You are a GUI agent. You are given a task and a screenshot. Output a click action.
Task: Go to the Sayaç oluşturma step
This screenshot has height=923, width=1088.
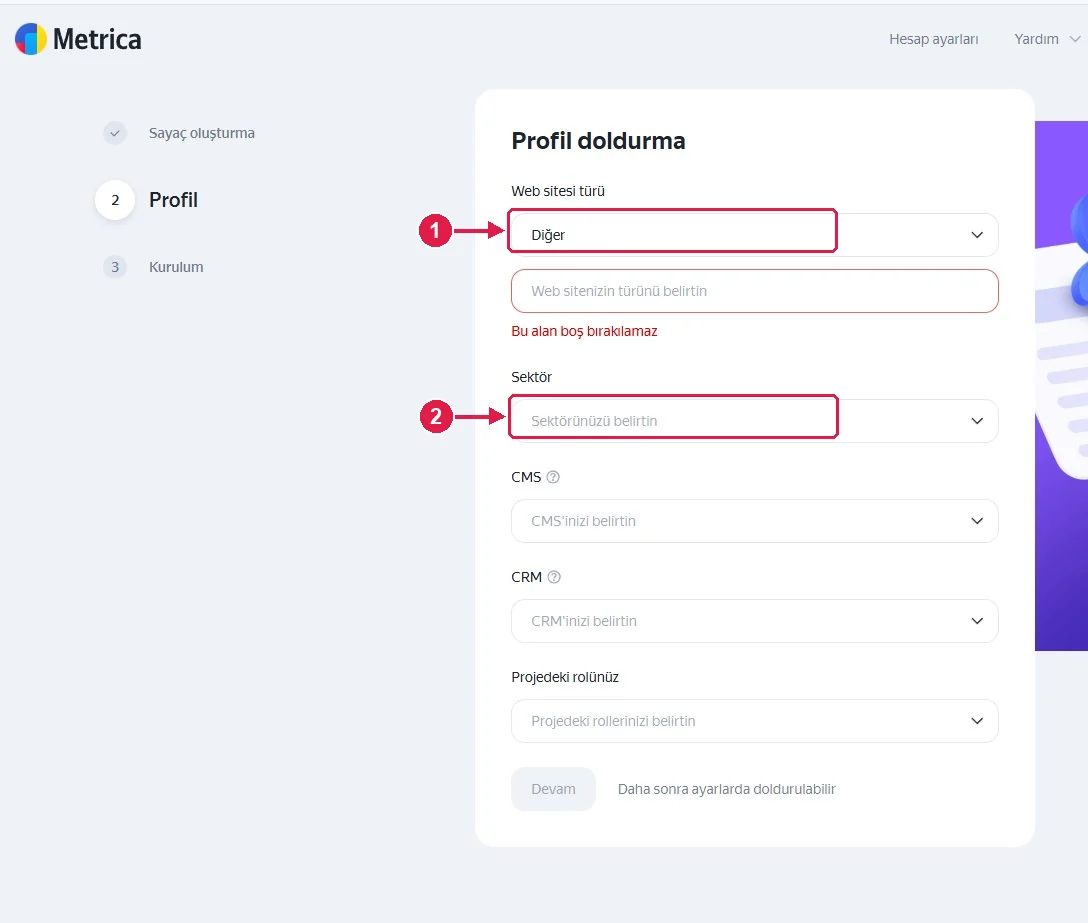tap(201, 133)
